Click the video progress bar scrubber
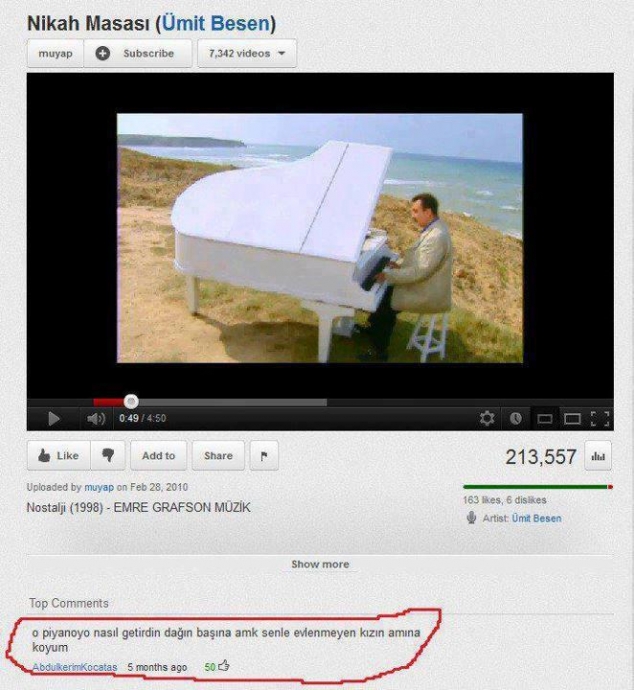The height and width of the screenshot is (690, 634). [x=131, y=401]
